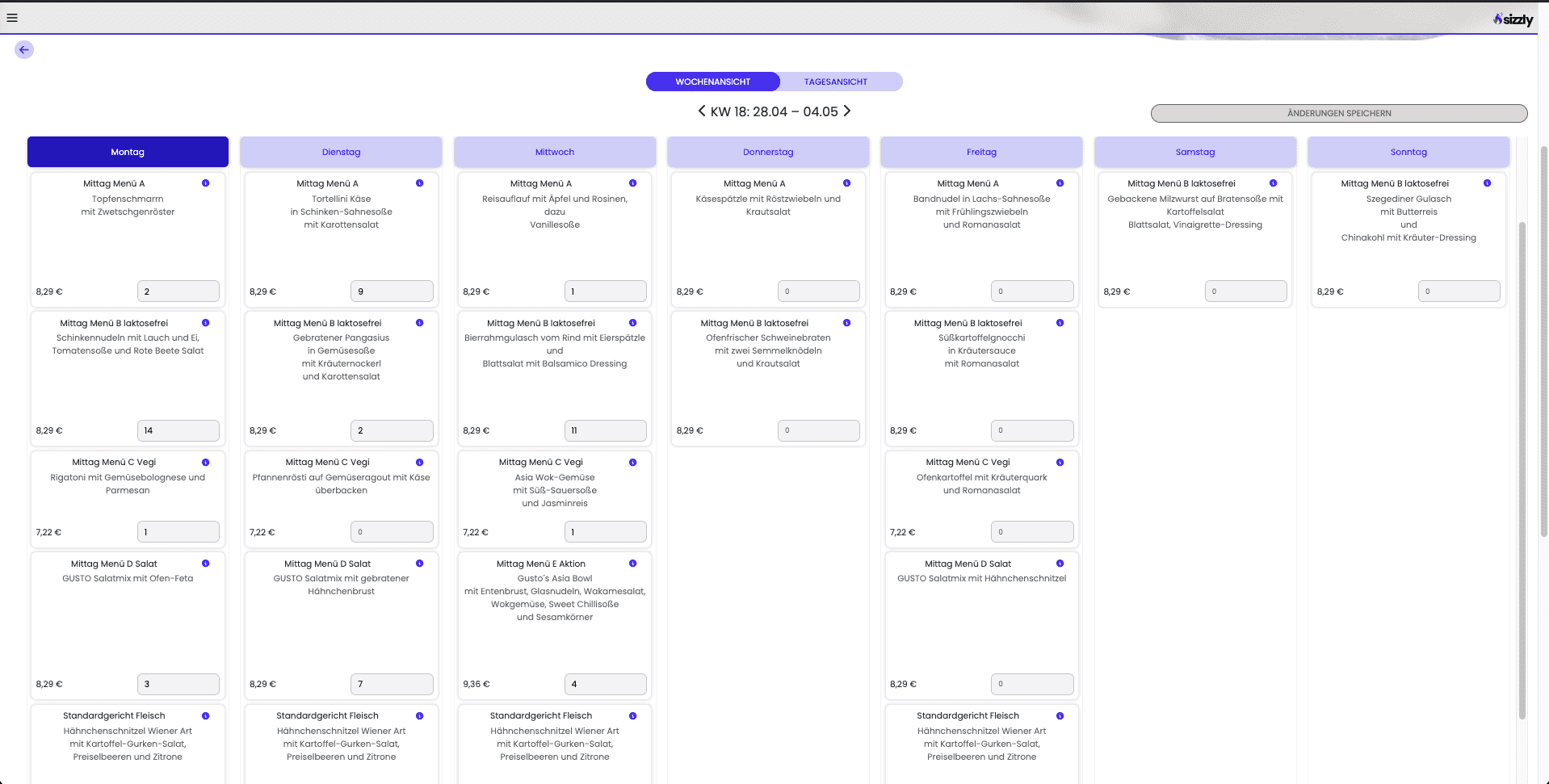Select the Donnerstag day header
This screenshot has width=1549, height=784.
pos(768,152)
